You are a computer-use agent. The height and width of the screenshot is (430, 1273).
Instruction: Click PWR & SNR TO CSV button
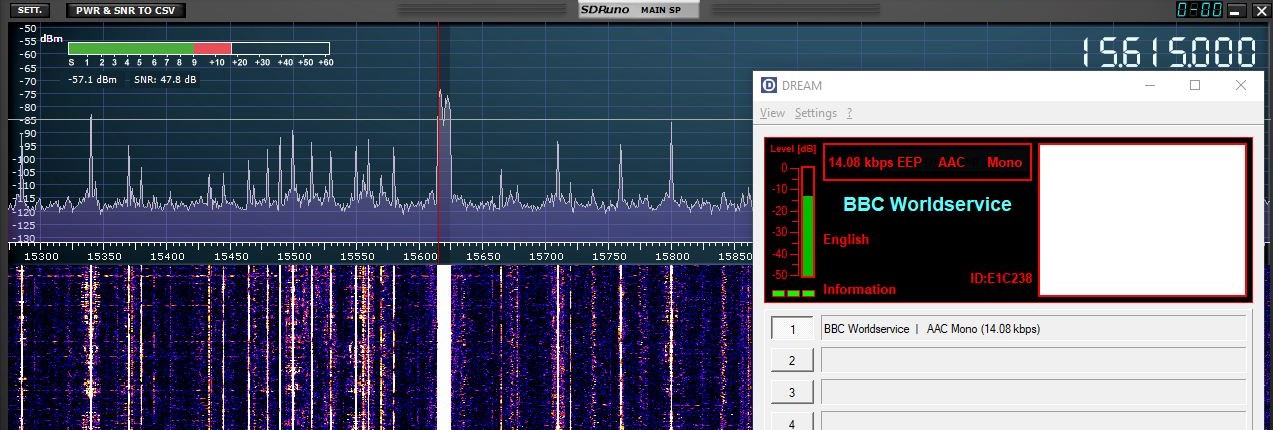point(126,10)
